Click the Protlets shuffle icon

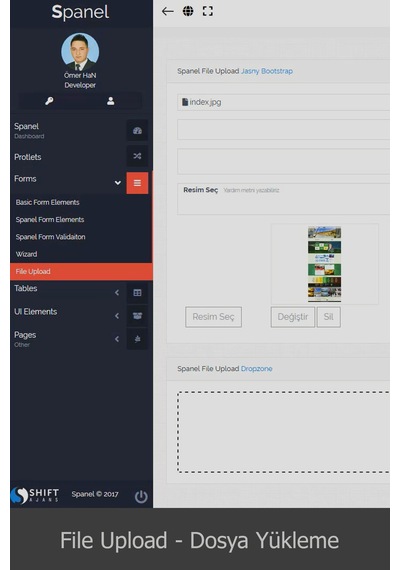137,156
